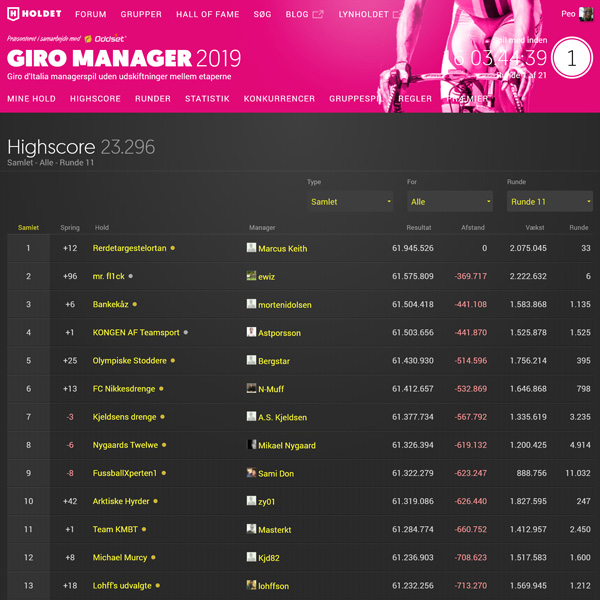
Task: Click the yellow dot next to Olympiske Stoddere
Action: (x=173, y=360)
